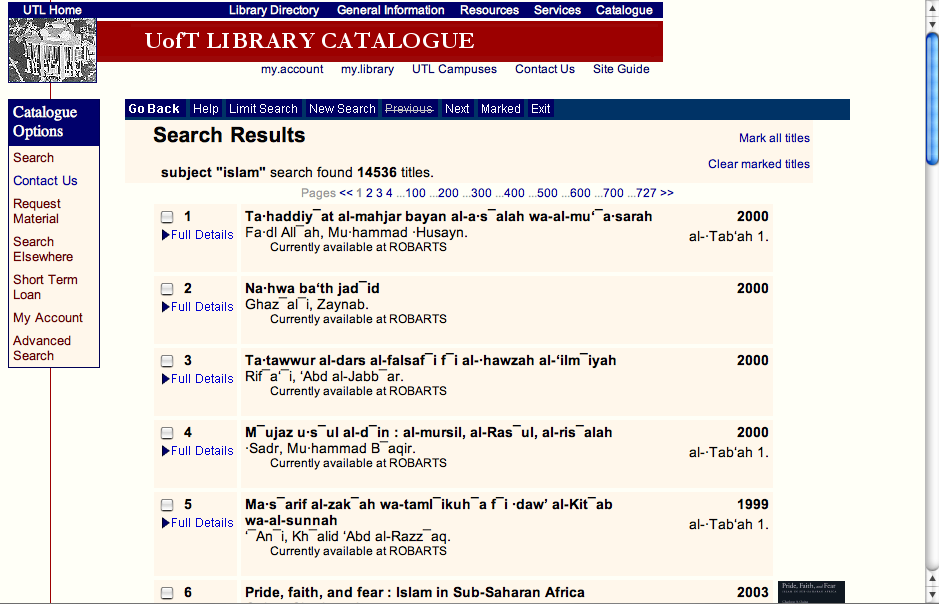
Task: Open Full Details for result 4
Action: click(198, 451)
